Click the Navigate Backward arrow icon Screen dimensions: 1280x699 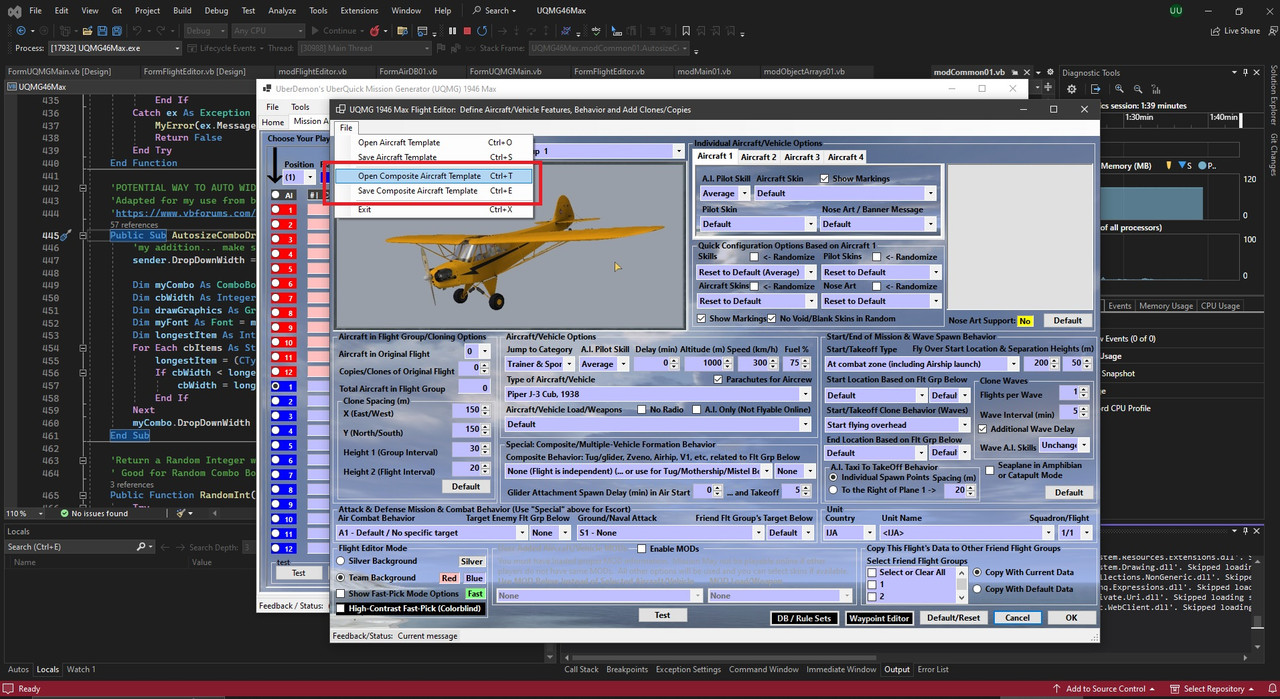pyautogui.click(x=20, y=31)
